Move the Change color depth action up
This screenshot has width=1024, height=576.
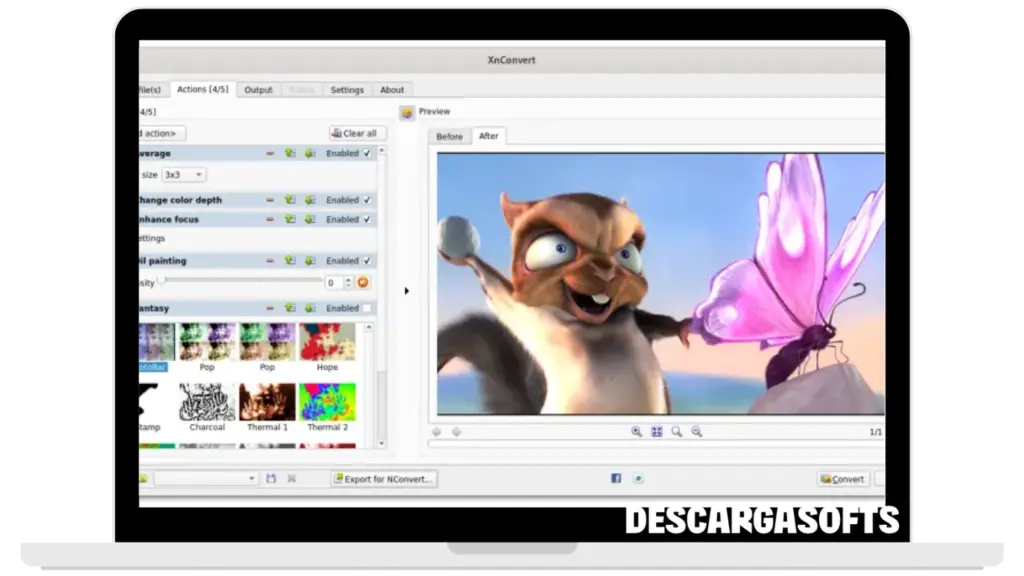click(290, 200)
